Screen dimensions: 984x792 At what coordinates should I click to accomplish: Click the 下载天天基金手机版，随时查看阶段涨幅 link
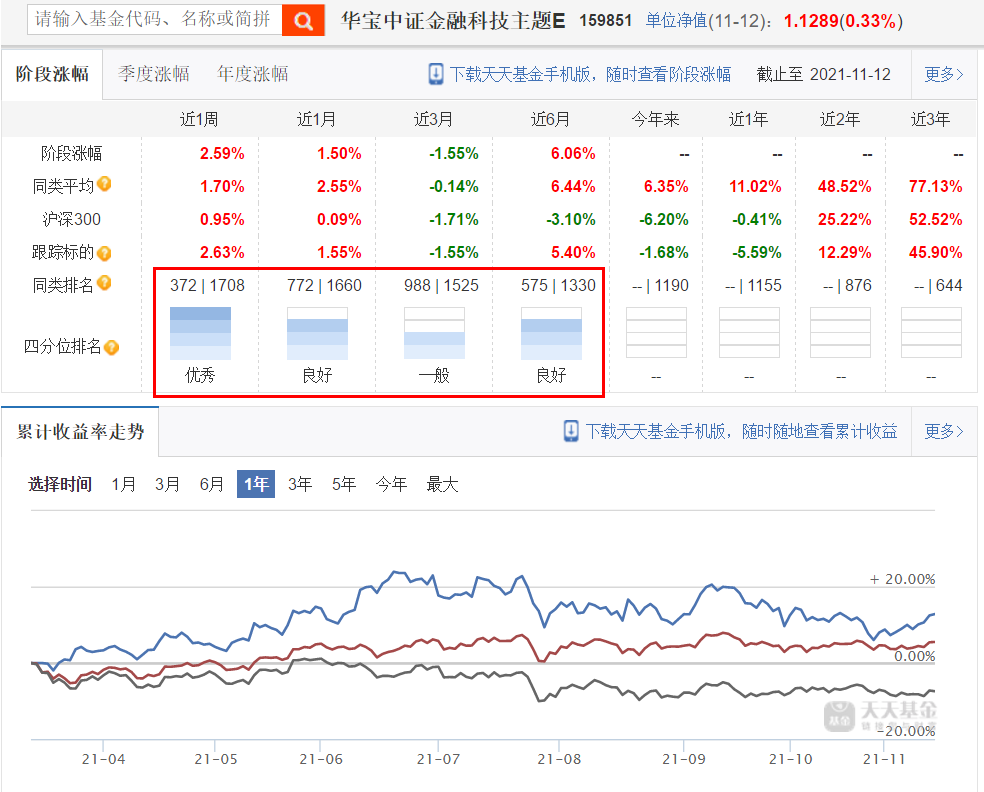tap(590, 74)
